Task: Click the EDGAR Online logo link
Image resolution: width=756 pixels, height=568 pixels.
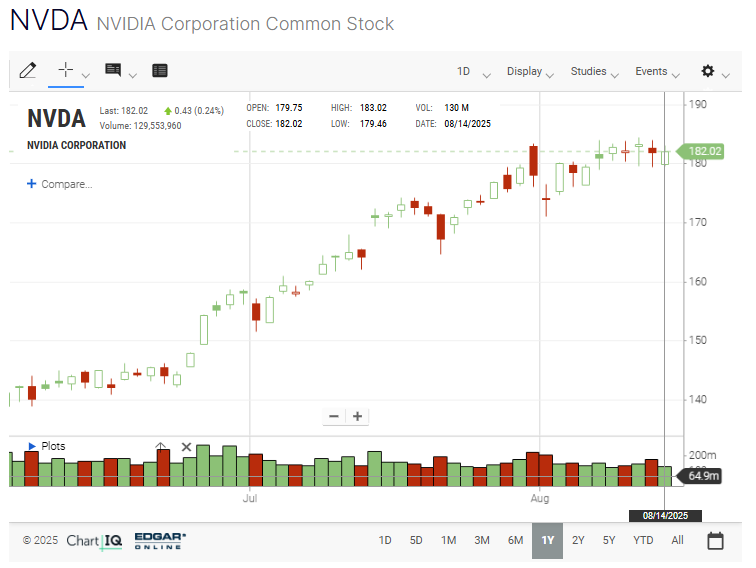Action: pos(161,540)
